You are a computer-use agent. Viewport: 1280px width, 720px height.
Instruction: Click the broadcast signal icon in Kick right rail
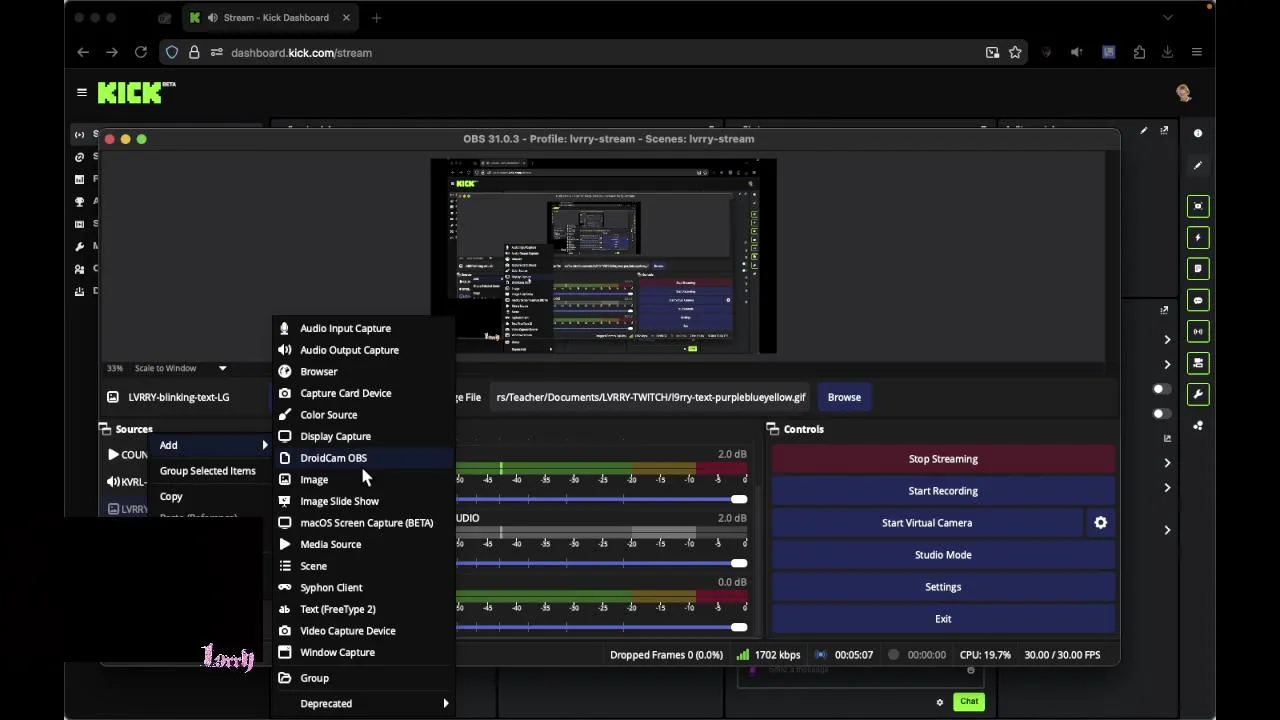1198,331
